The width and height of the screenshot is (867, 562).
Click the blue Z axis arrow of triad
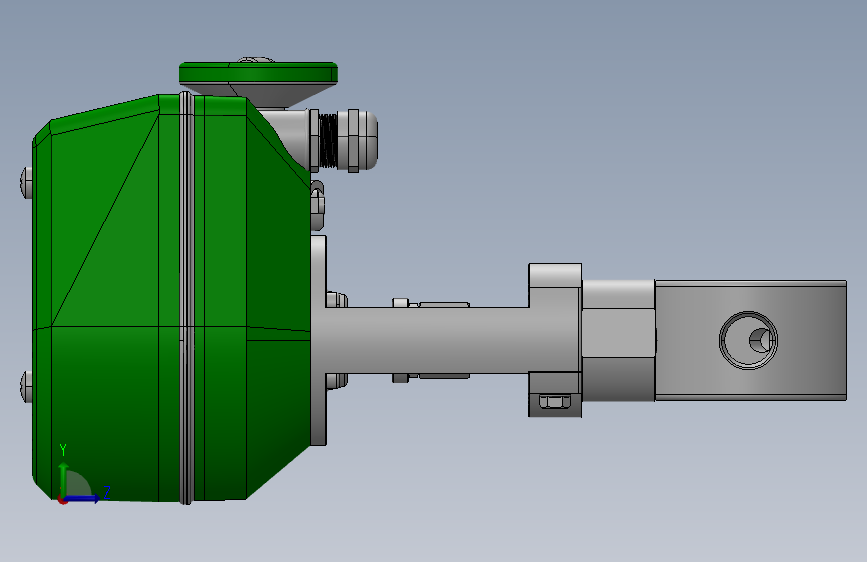point(83,498)
